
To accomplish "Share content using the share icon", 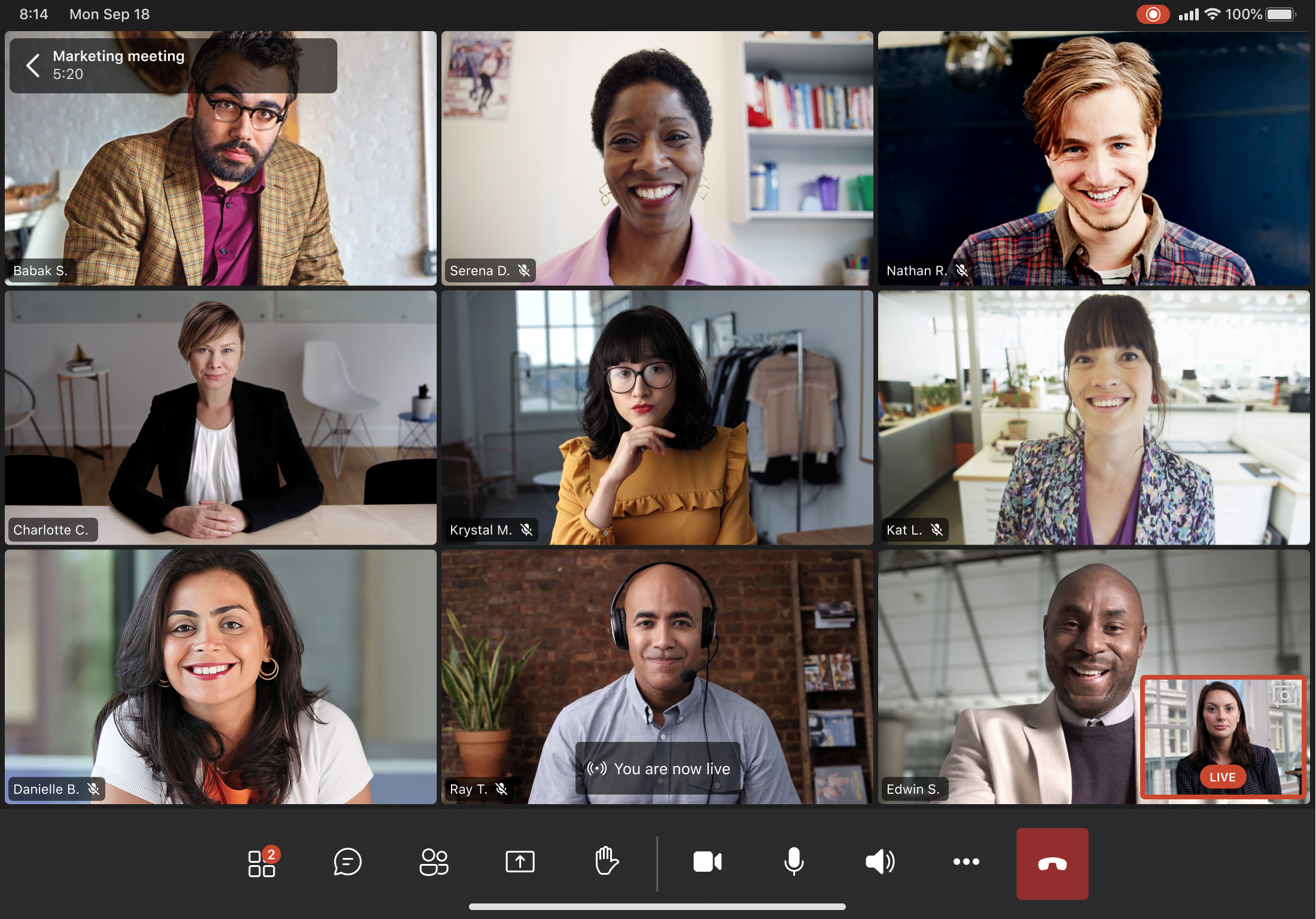I will pyautogui.click(x=520, y=862).
